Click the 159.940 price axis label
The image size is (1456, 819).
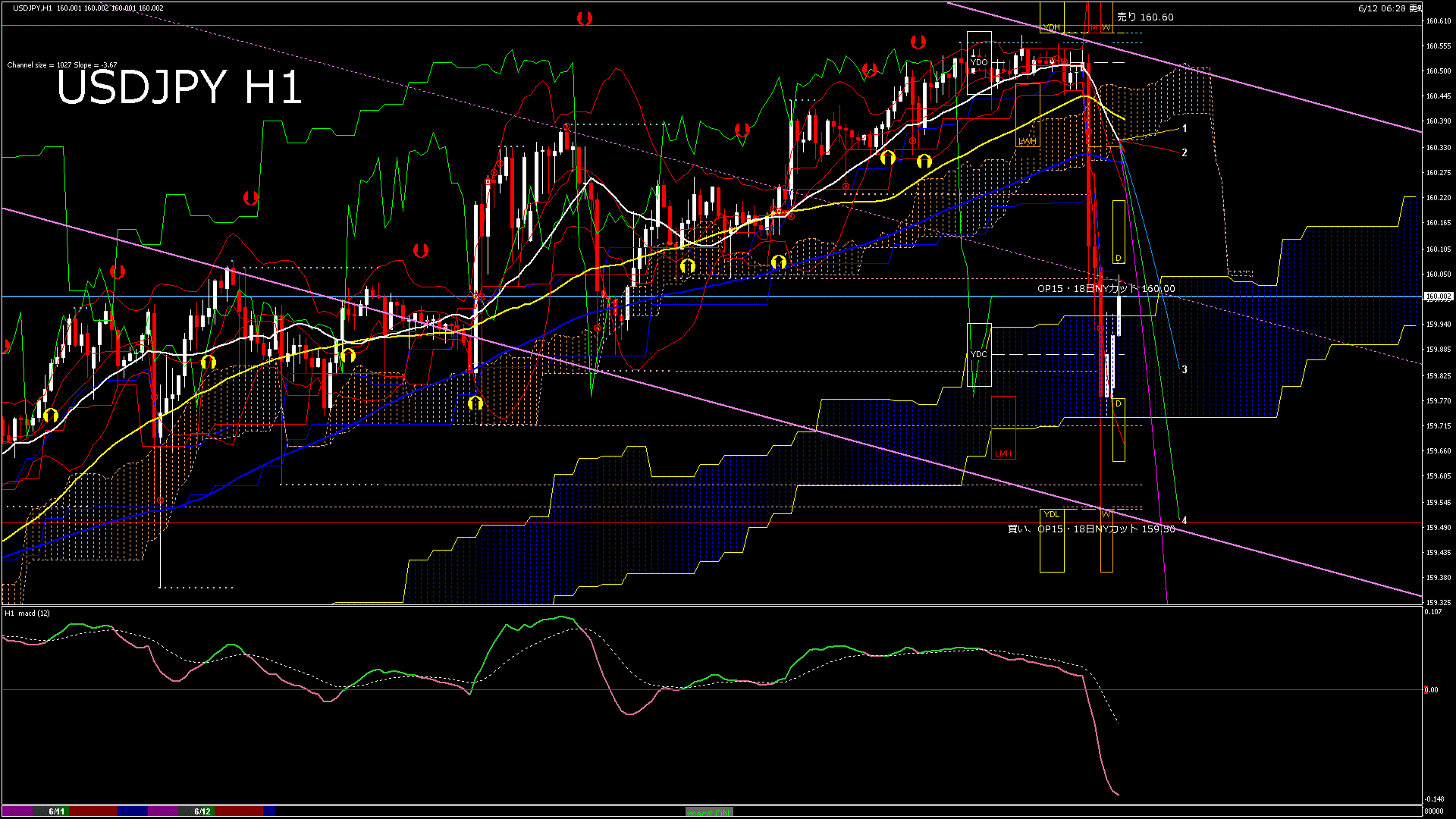(1439, 325)
